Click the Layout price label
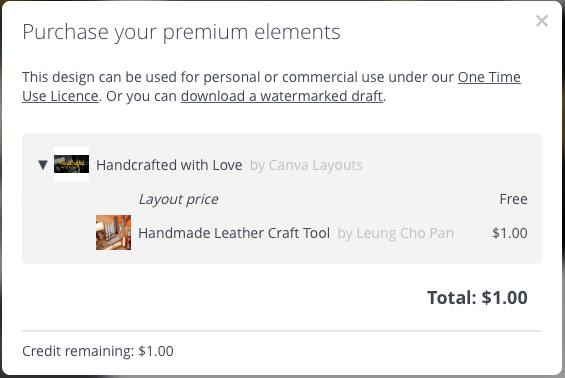 178,199
